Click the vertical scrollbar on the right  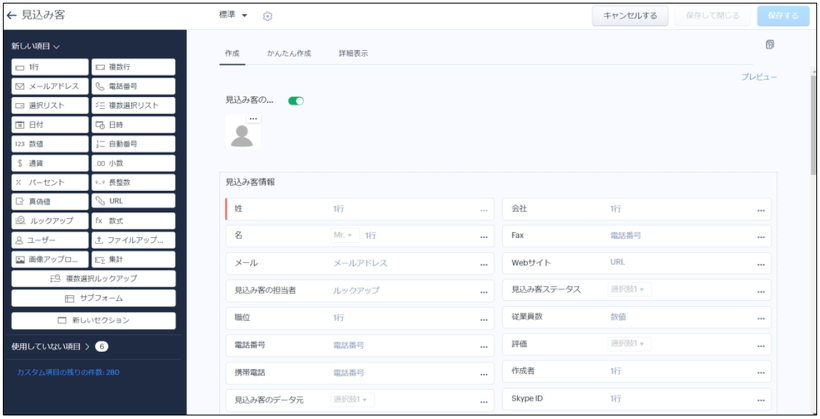point(813,100)
